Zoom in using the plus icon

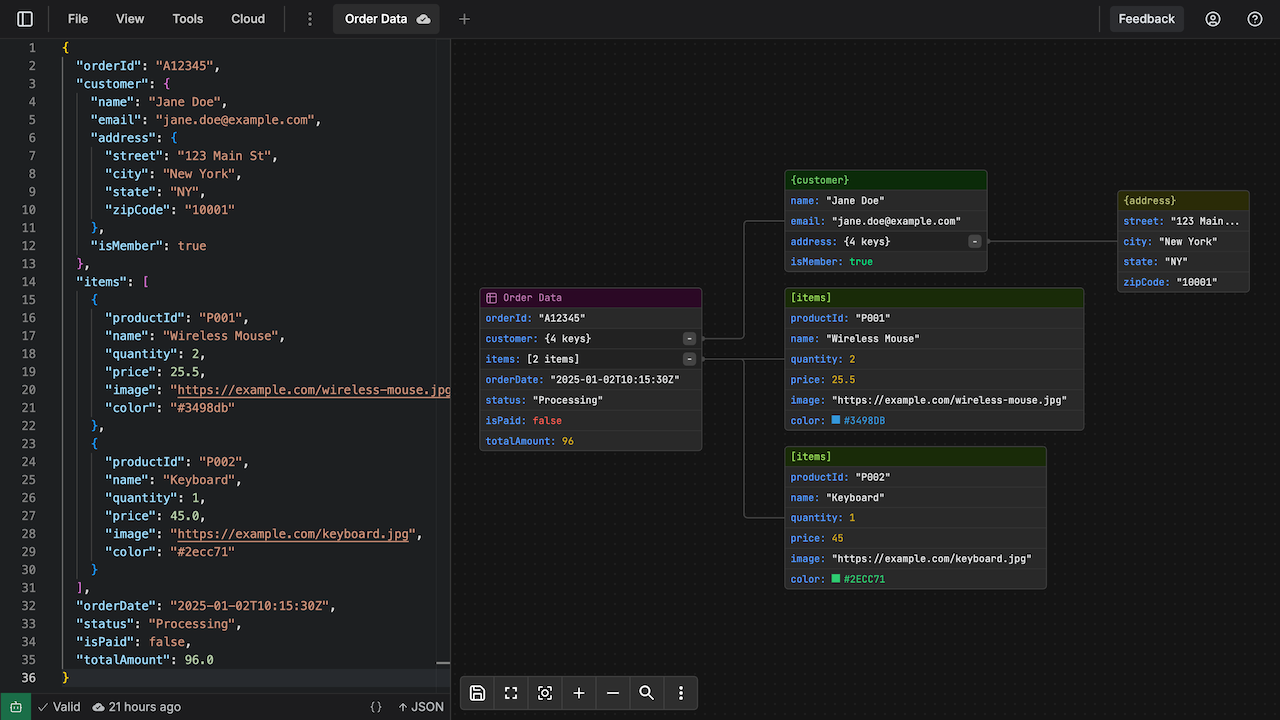pos(579,693)
